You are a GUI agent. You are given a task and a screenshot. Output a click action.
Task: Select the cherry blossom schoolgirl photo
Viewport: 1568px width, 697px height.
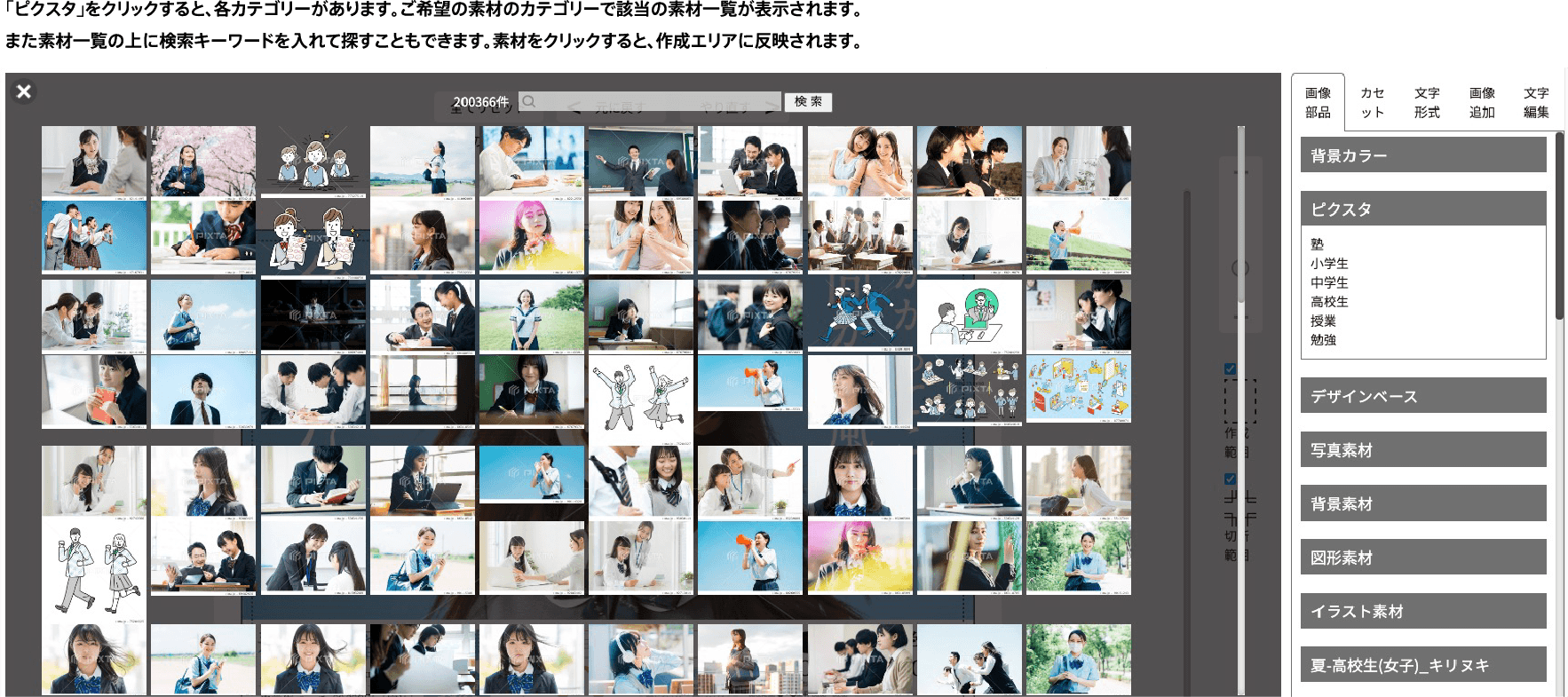point(203,161)
